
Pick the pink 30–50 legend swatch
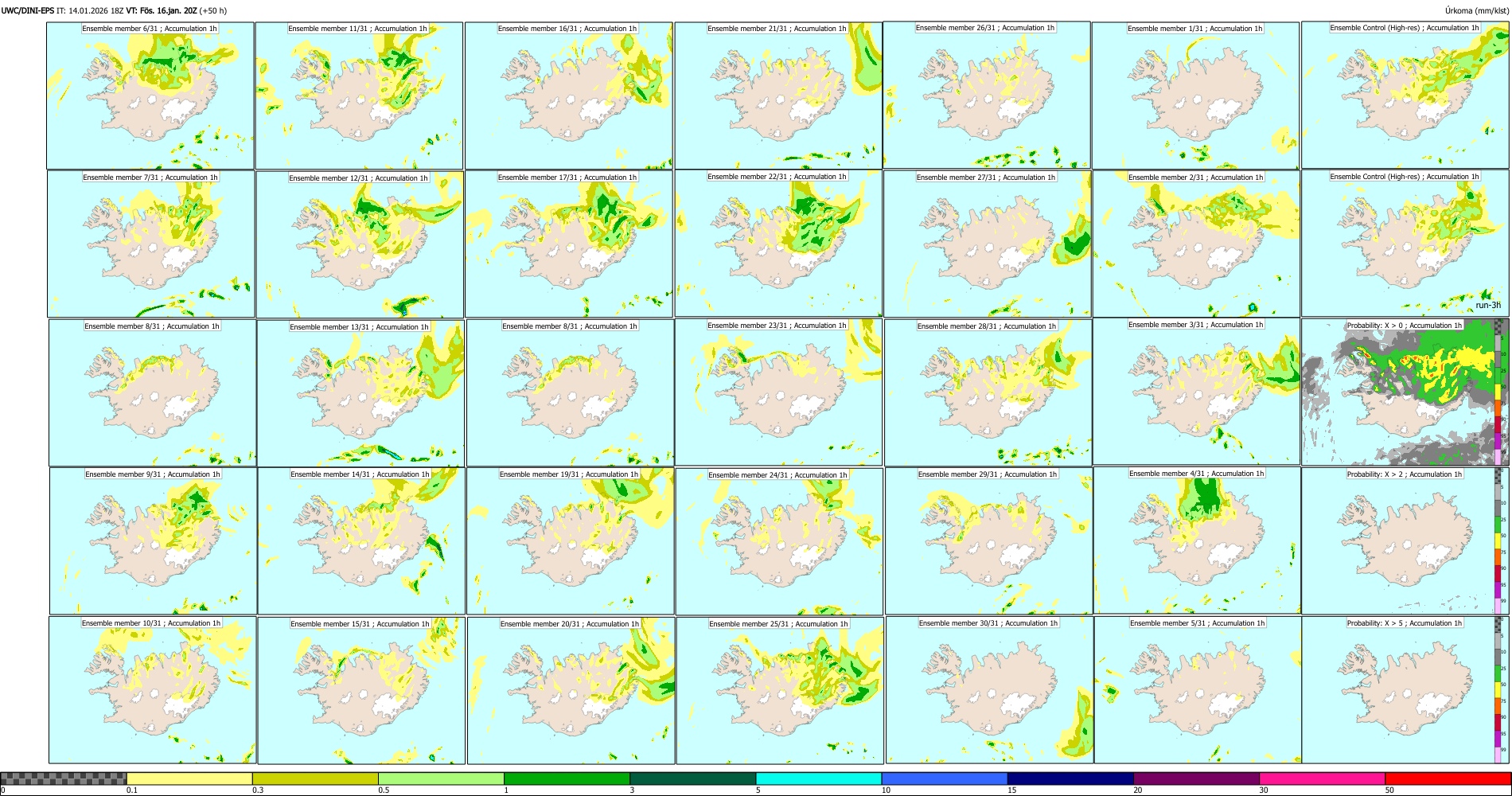click(1322, 778)
